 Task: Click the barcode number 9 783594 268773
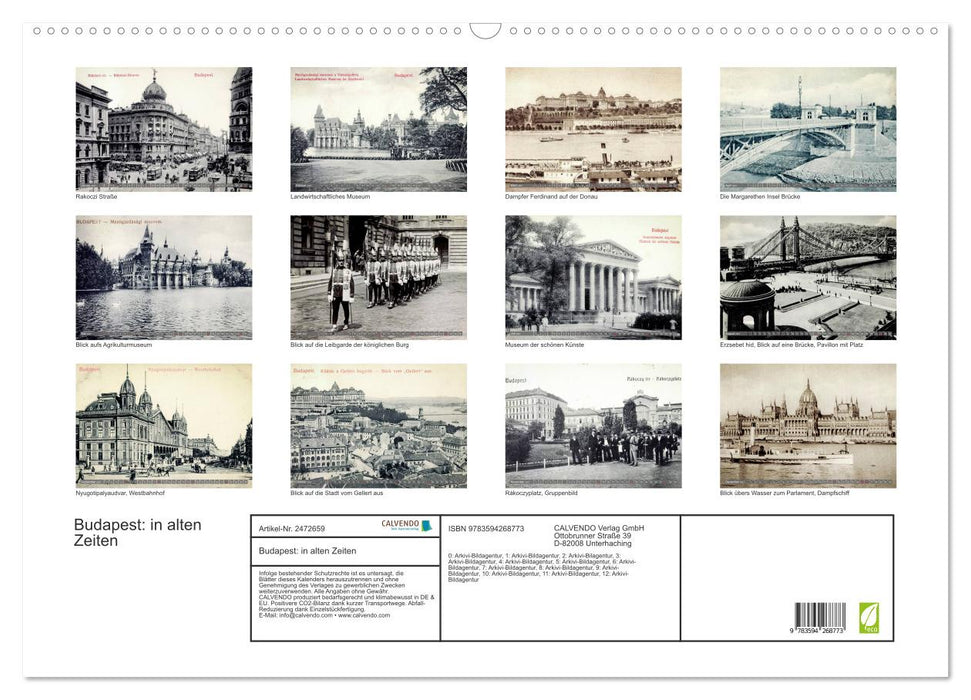[817, 630]
